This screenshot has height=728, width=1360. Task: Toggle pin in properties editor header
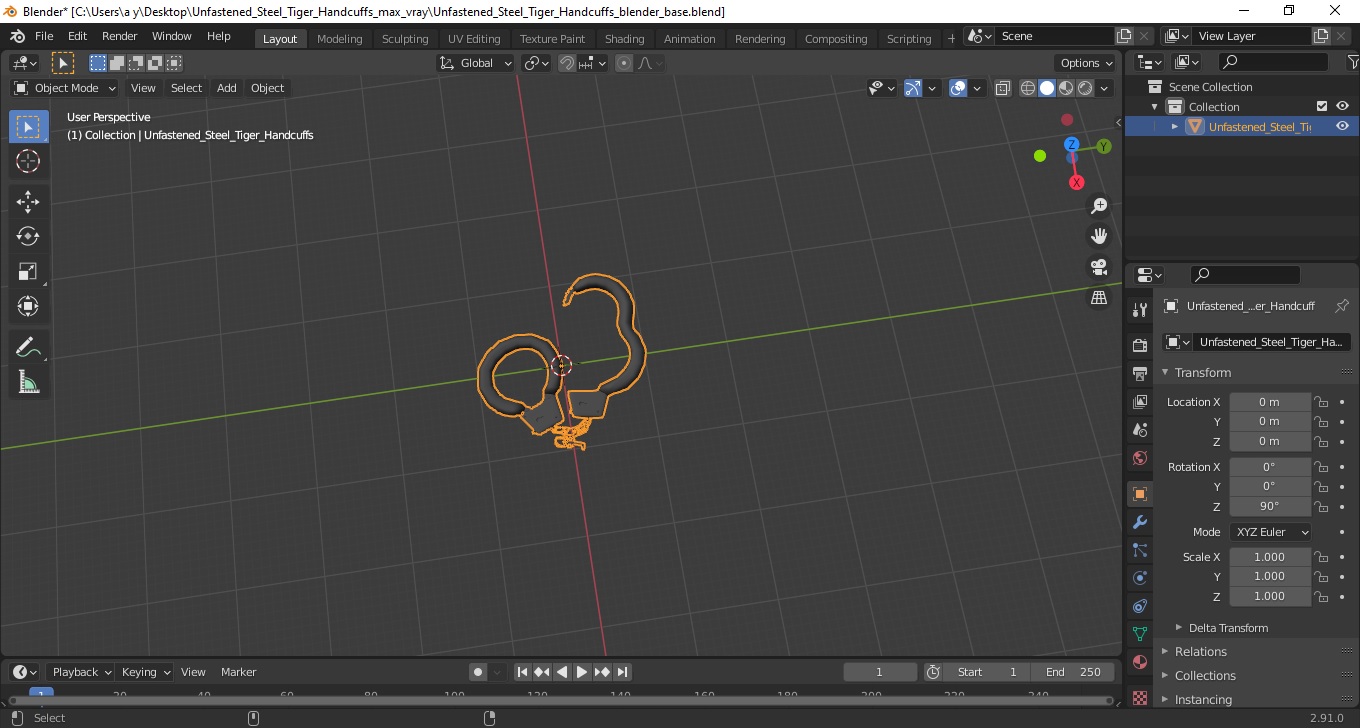pyautogui.click(x=1342, y=306)
